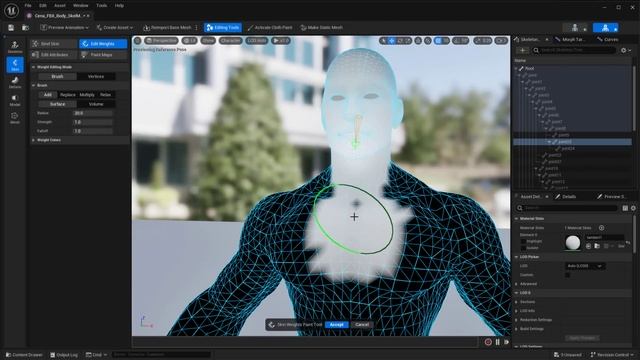This screenshot has width=640, height=360.
Task: Select the Mesh mode icon in sidebar
Action: (x=15, y=118)
